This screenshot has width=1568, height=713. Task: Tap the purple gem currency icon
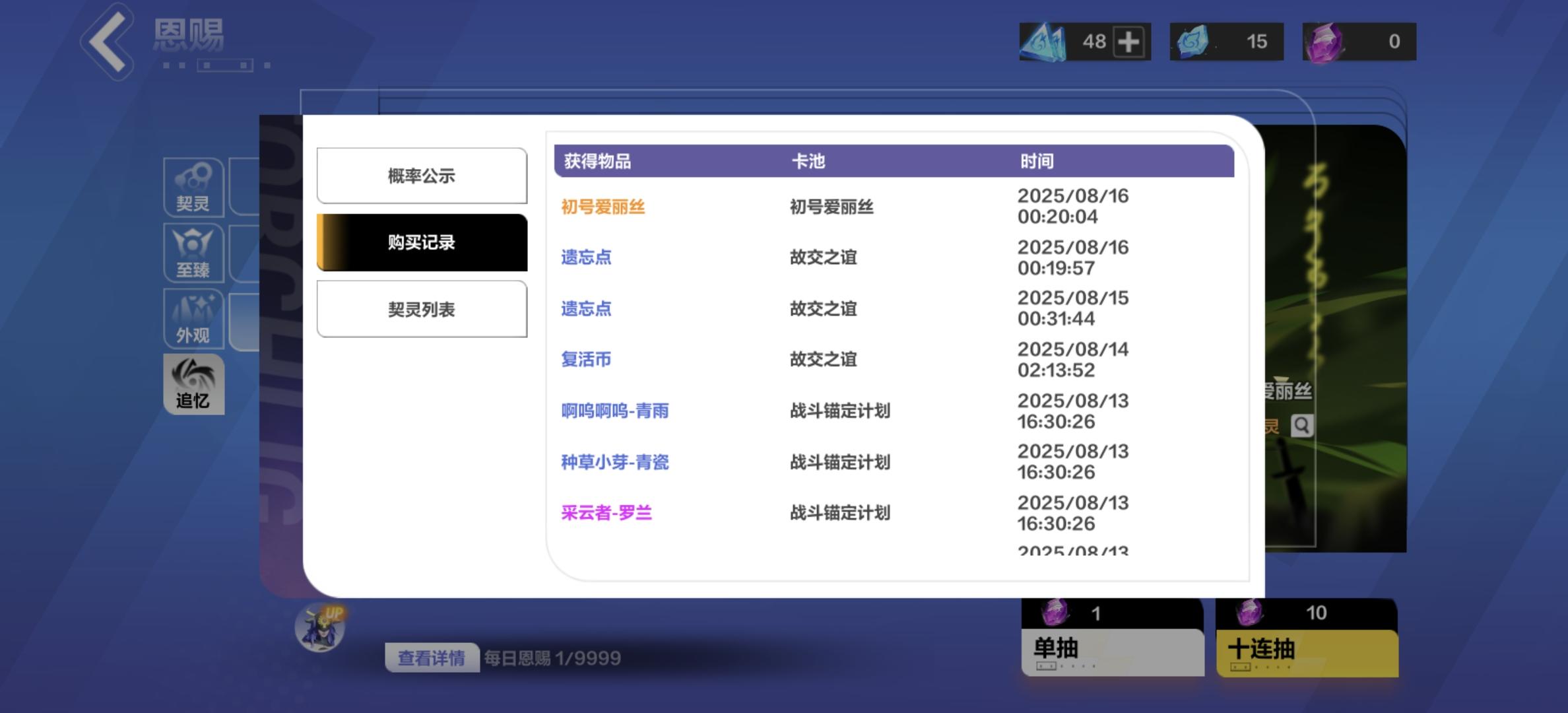[1325, 42]
